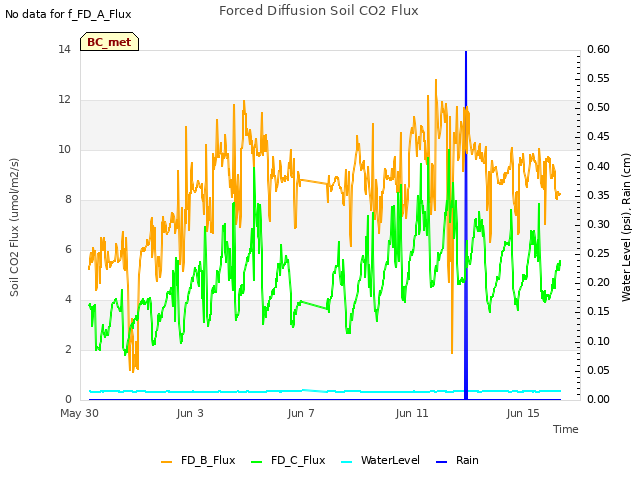Toggle the Rain legend entry

(457, 460)
